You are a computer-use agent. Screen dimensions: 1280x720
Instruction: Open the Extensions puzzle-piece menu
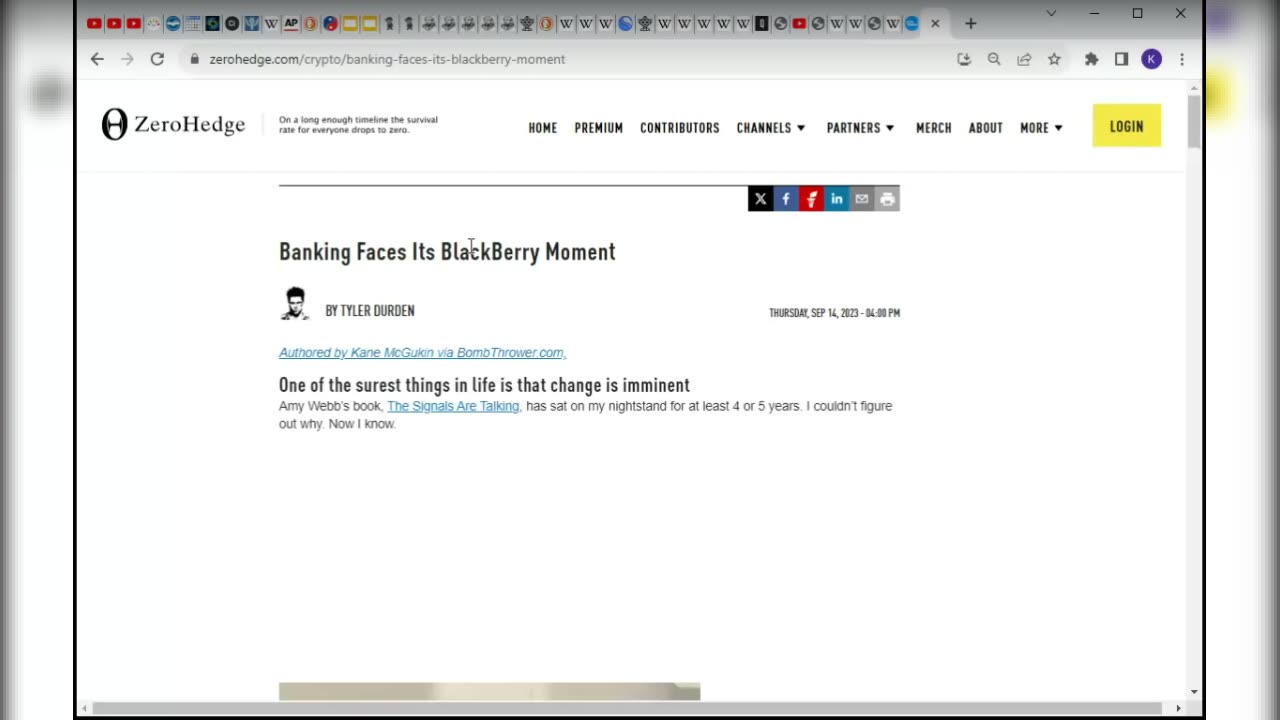1092,59
